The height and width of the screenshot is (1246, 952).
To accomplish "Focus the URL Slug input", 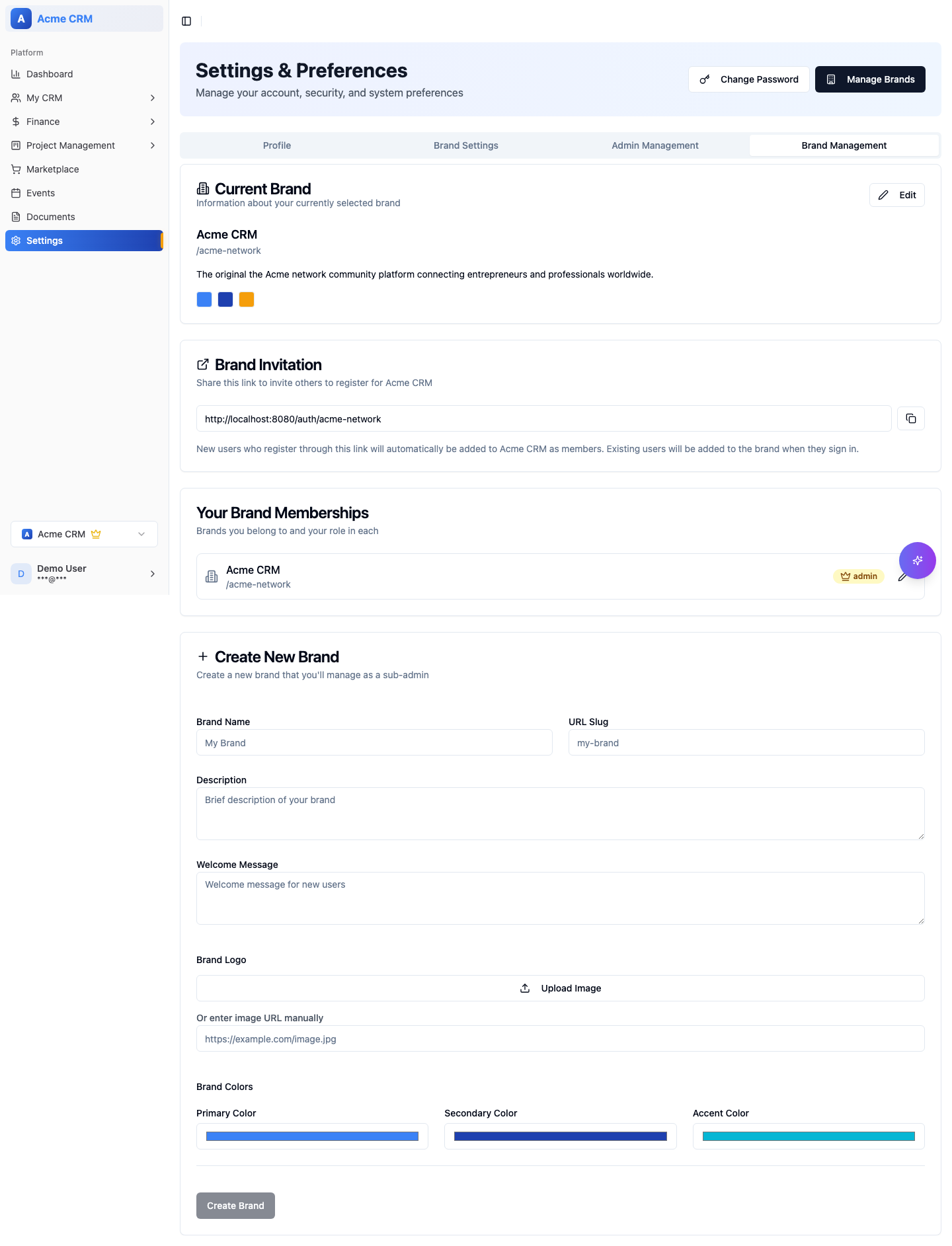I will [746, 742].
